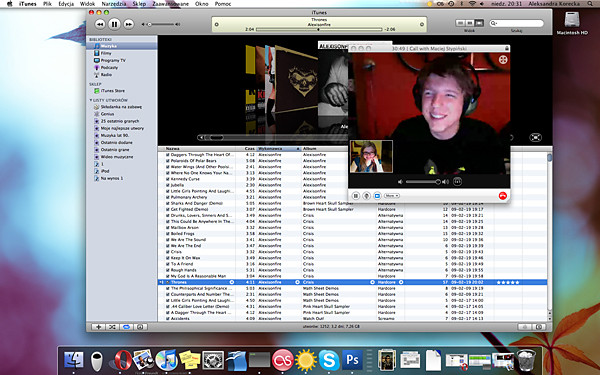Mute the microphone in the Skype call

pos(366,196)
